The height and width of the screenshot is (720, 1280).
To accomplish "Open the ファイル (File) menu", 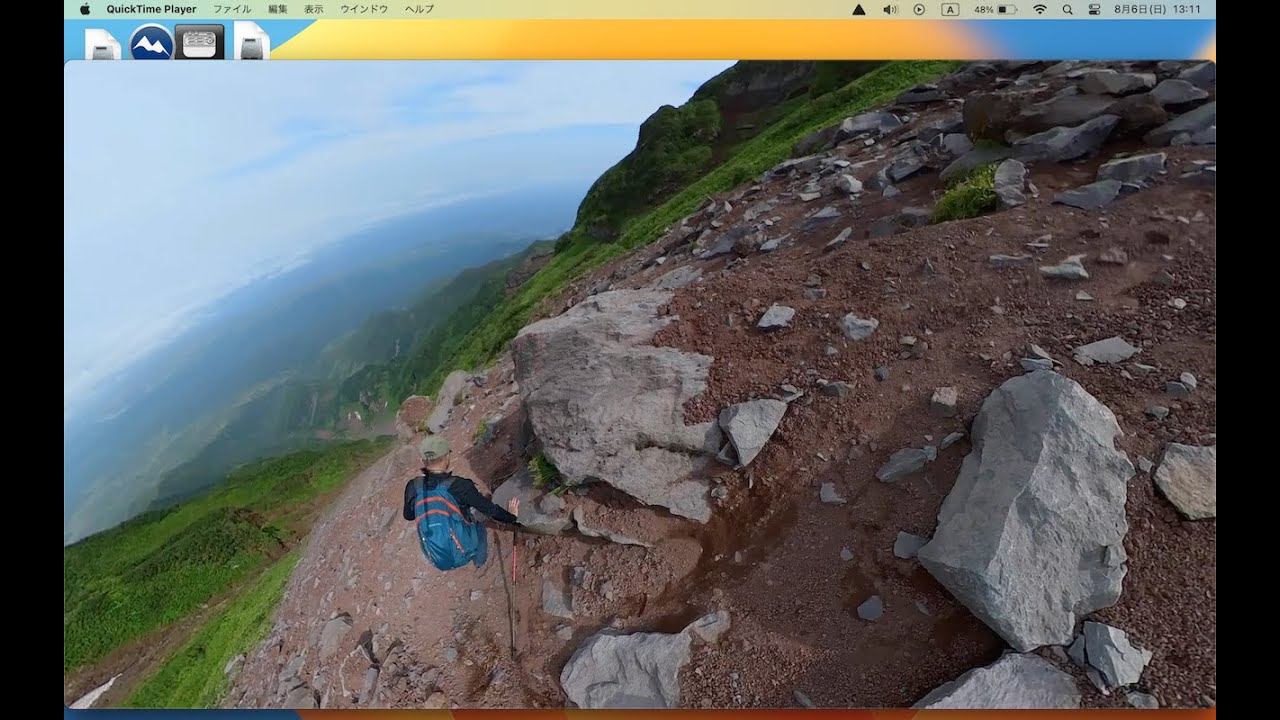I will (232, 9).
